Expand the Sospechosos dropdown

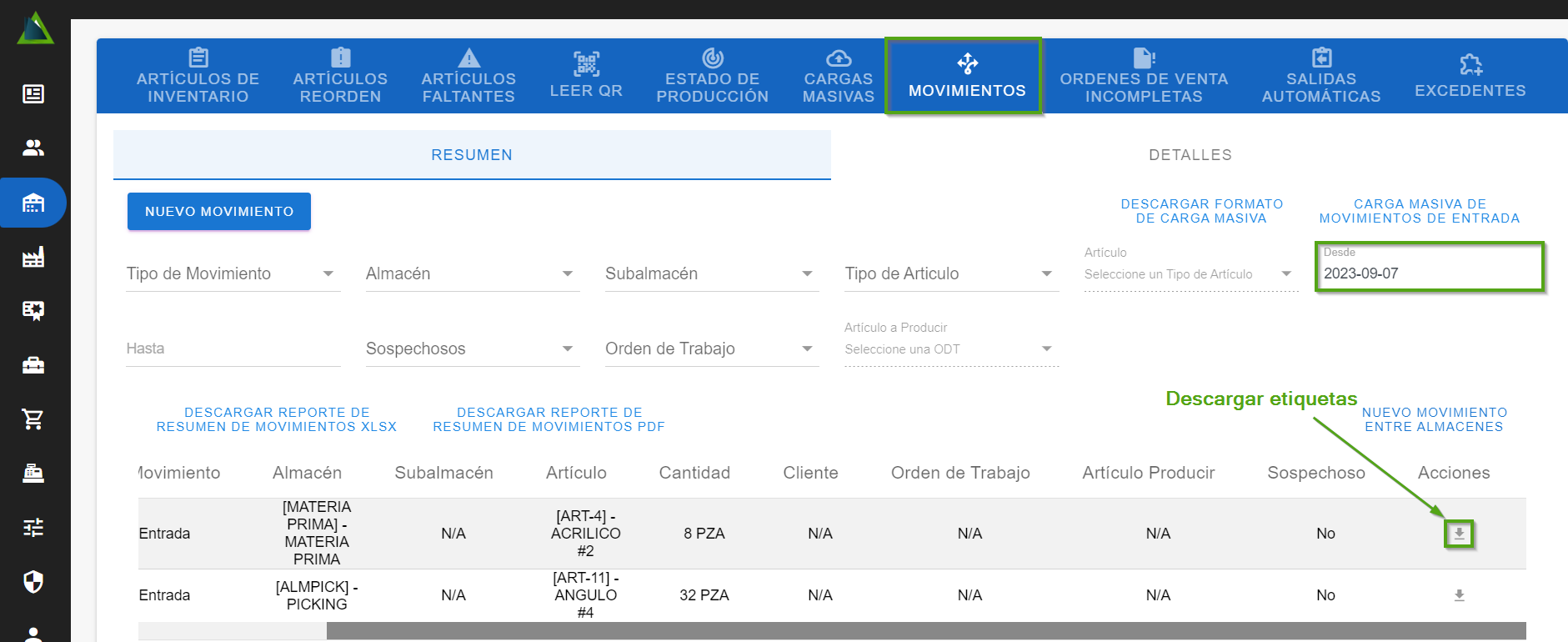coord(472,349)
